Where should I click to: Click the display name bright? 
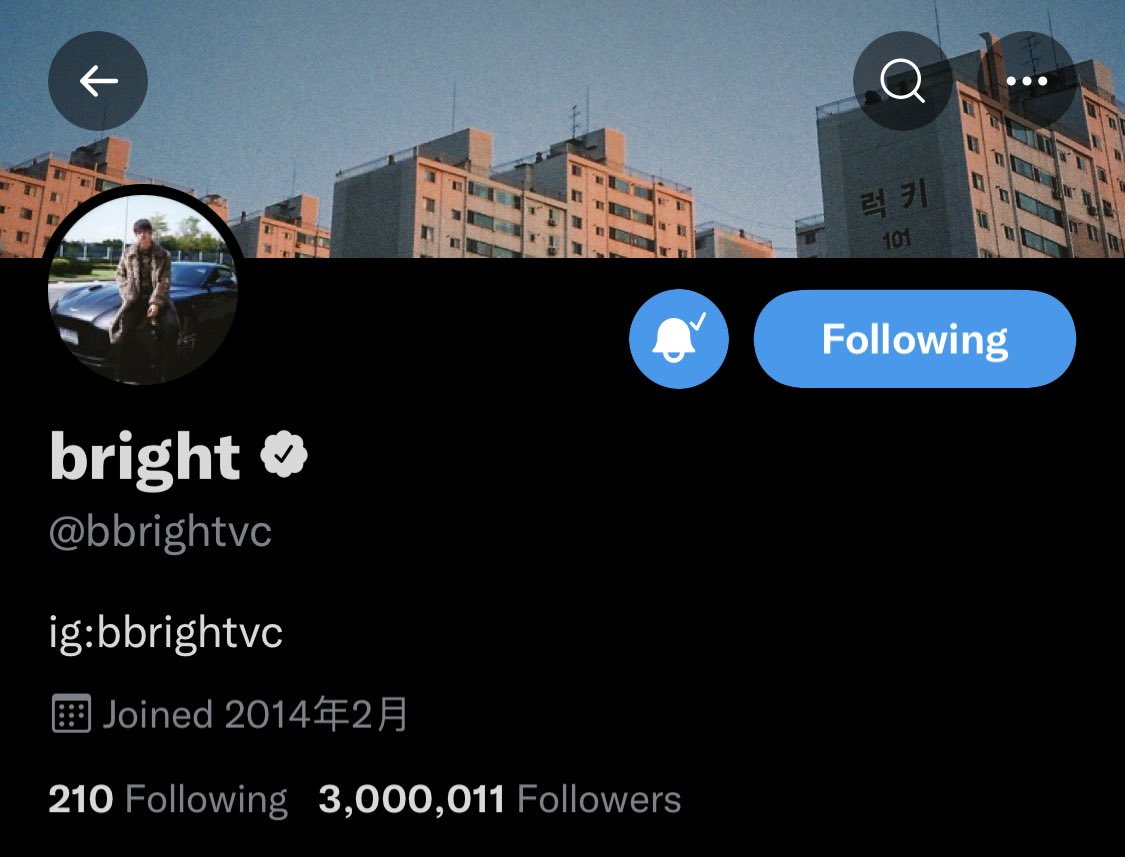145,457
